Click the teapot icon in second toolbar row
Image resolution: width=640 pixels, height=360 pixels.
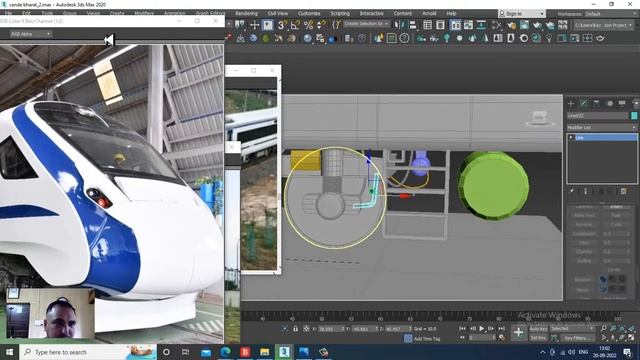600,38
